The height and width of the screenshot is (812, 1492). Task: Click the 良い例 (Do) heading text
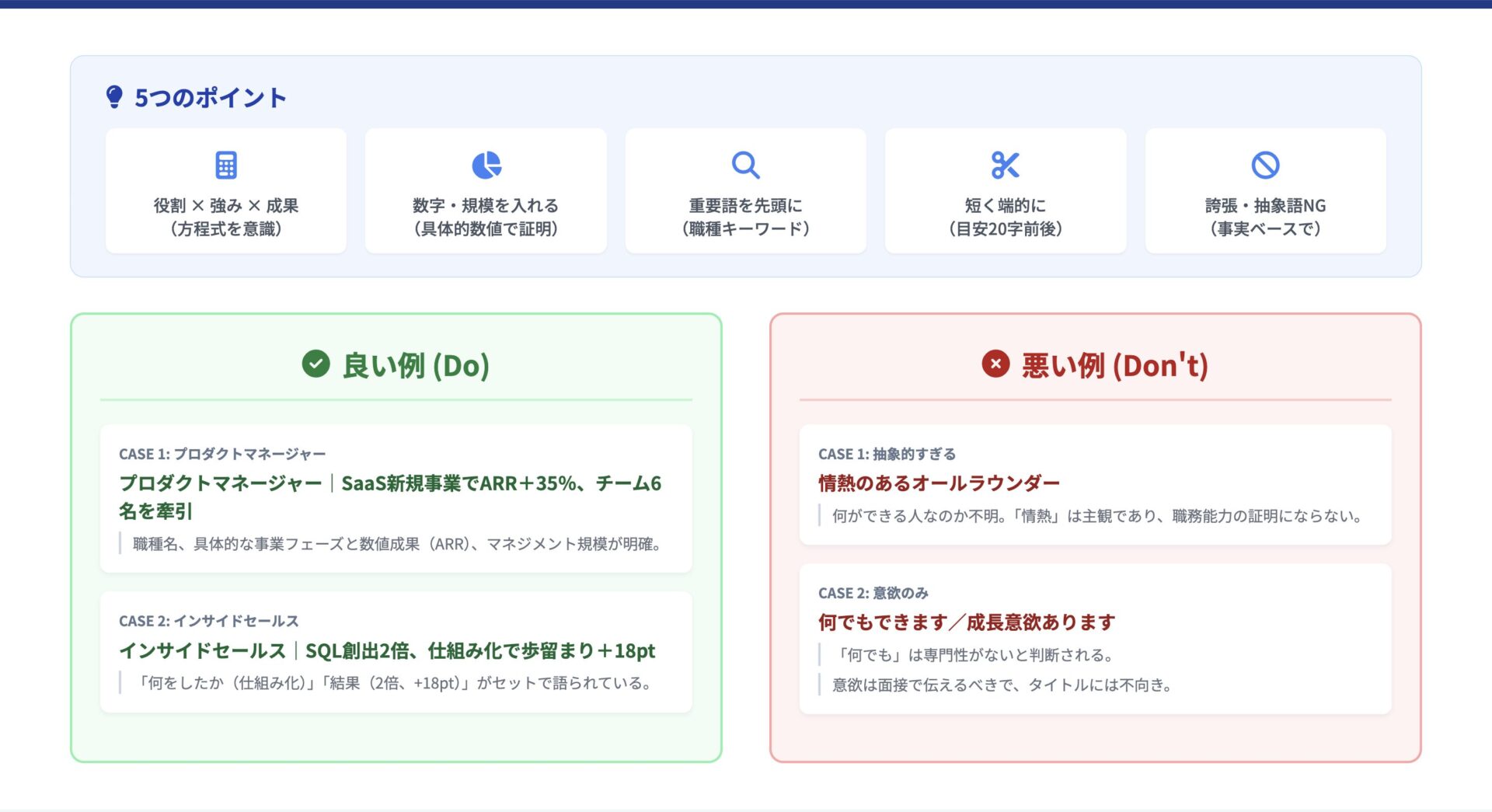[x=416, y=365]
